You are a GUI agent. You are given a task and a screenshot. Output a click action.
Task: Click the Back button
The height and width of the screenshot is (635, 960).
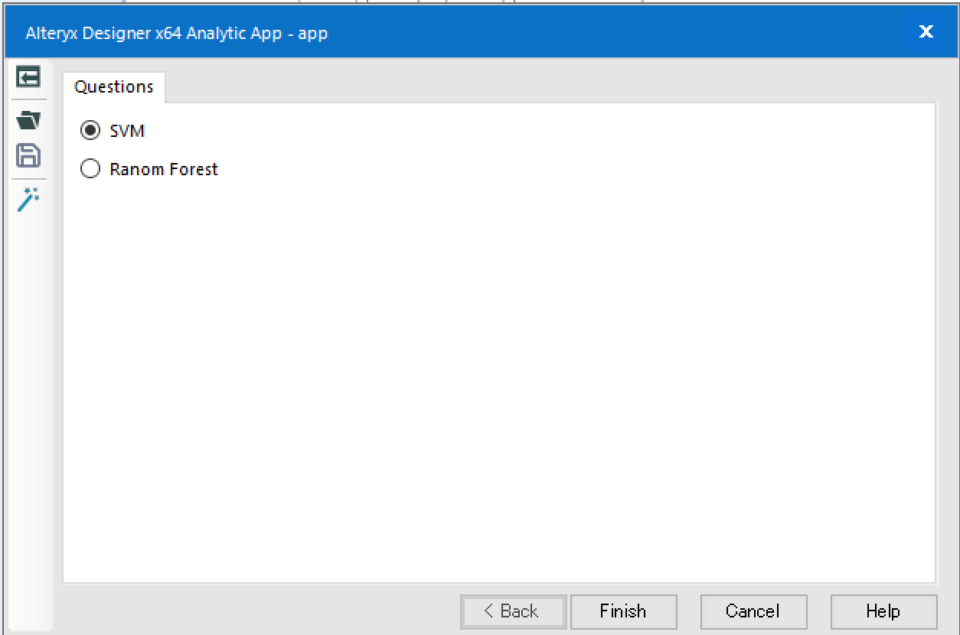(x=513, y=611)
